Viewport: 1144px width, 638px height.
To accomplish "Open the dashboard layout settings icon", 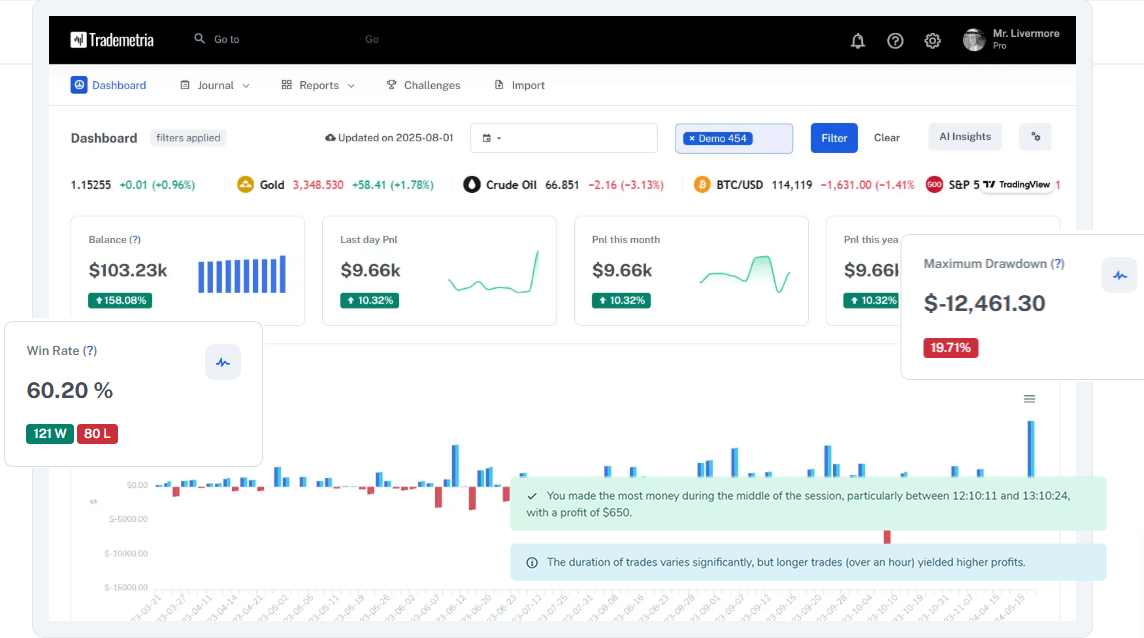I will coord(1035,137).
